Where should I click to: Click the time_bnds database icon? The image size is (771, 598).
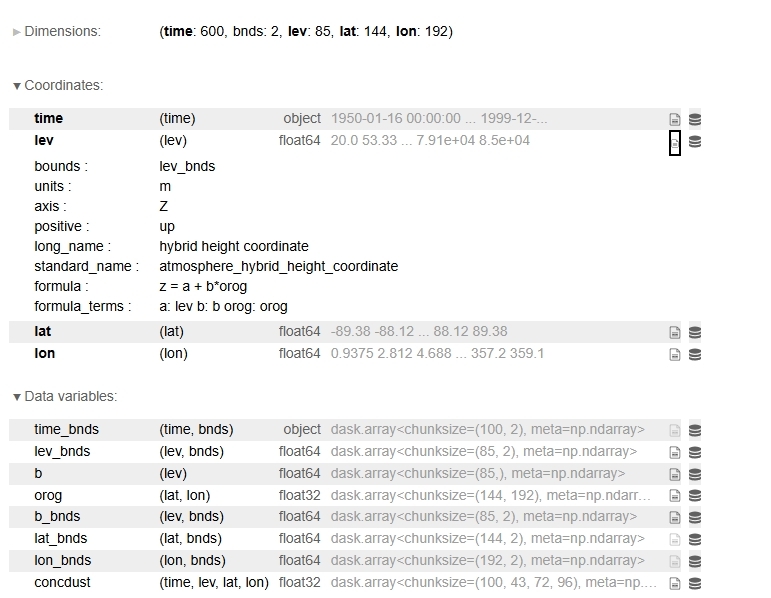tap(695, 430)
